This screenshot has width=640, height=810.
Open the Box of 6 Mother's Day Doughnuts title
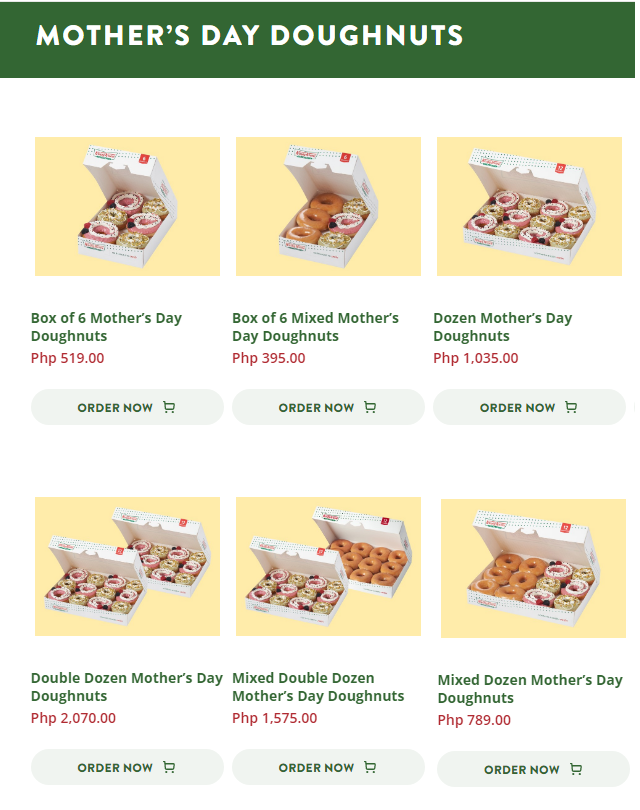pyautogui.click(x=106, y=327)
